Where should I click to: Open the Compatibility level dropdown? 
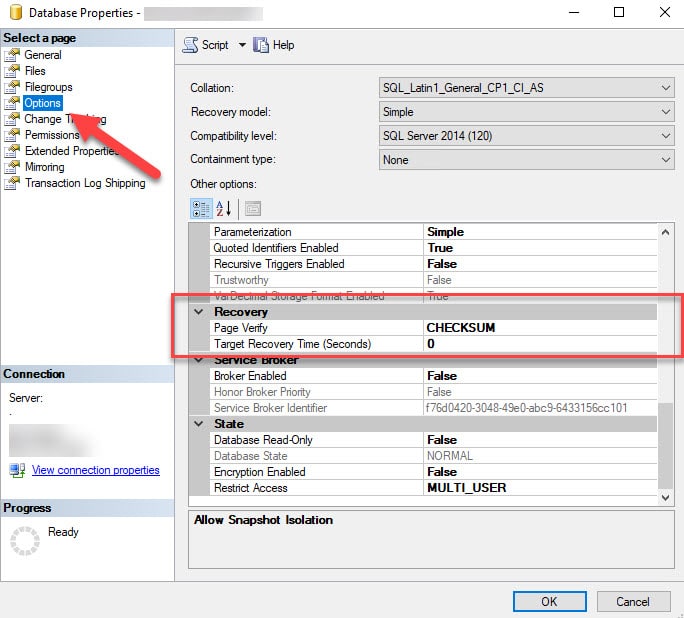pyautogui.click(x=527, y=136)
